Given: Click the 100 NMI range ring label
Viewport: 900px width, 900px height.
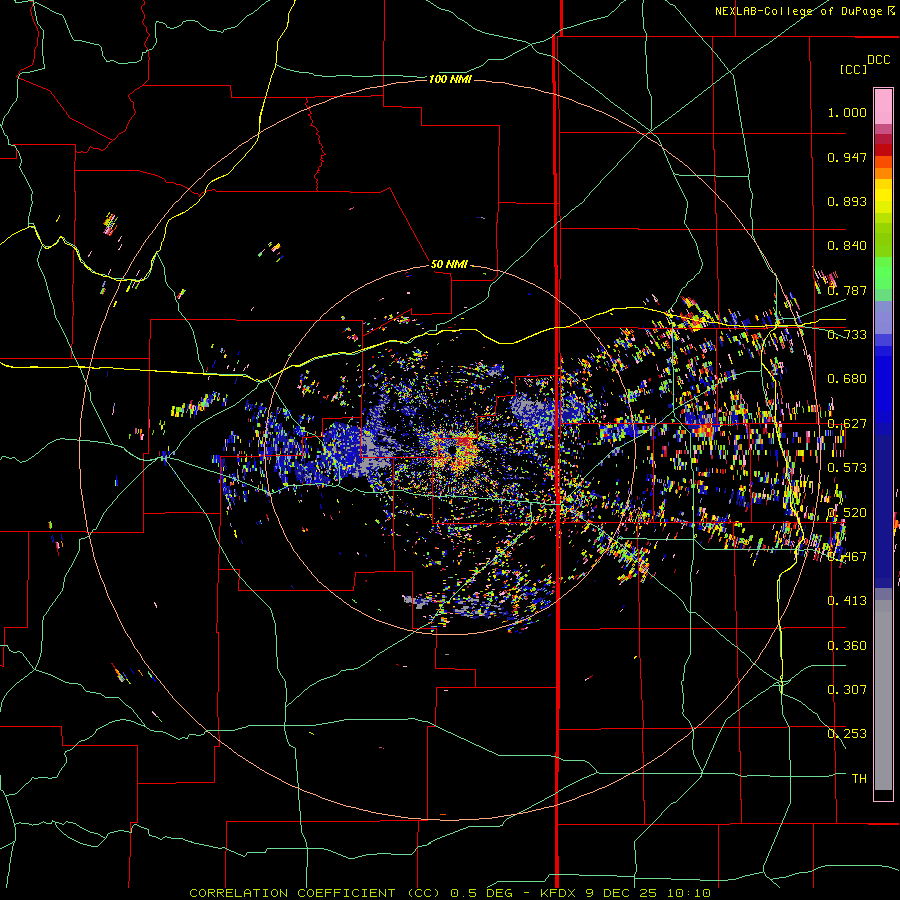Looking at the screenshot, I should point(450,79).
